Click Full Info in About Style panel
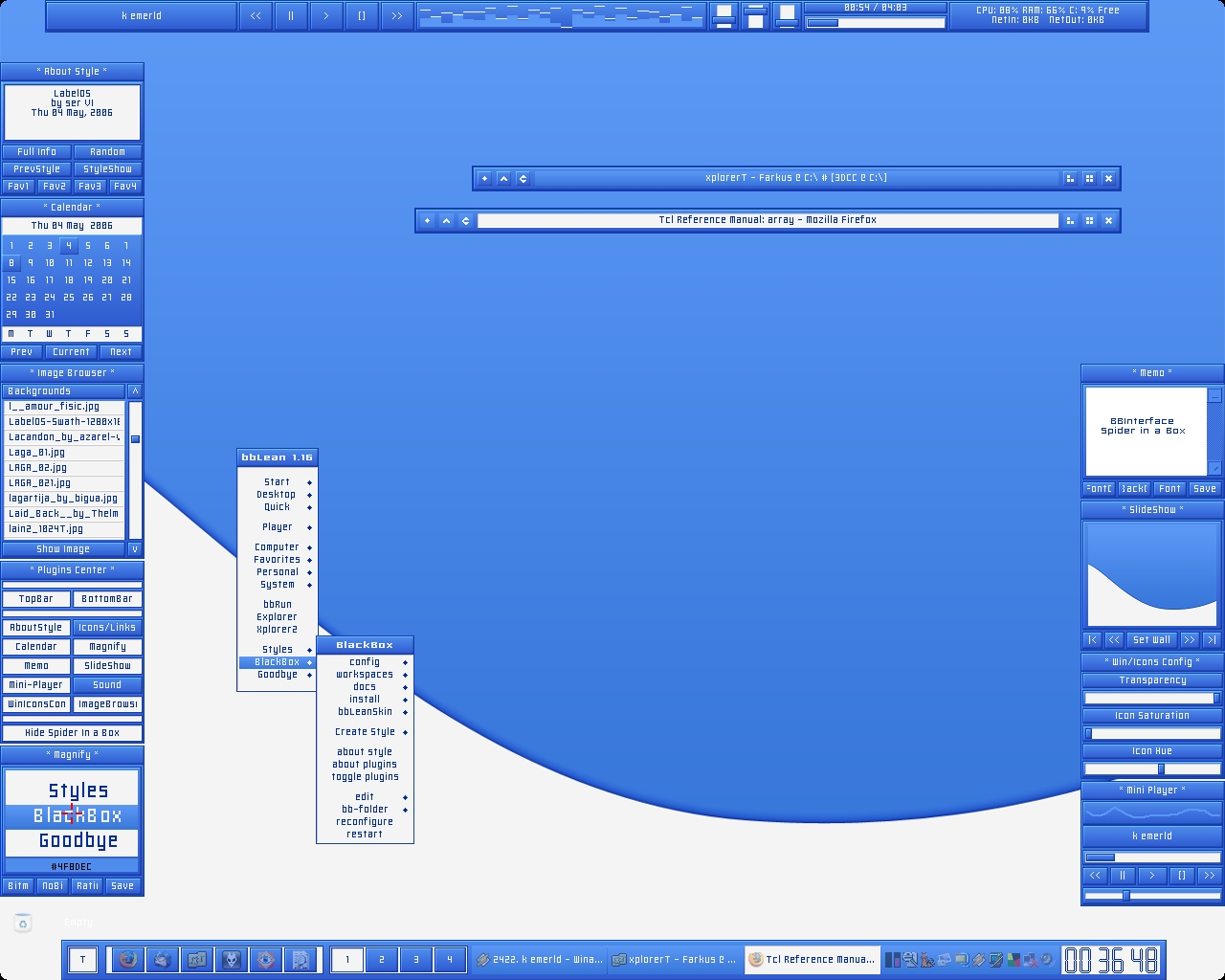1225x980 pixels. click(36, 151)
